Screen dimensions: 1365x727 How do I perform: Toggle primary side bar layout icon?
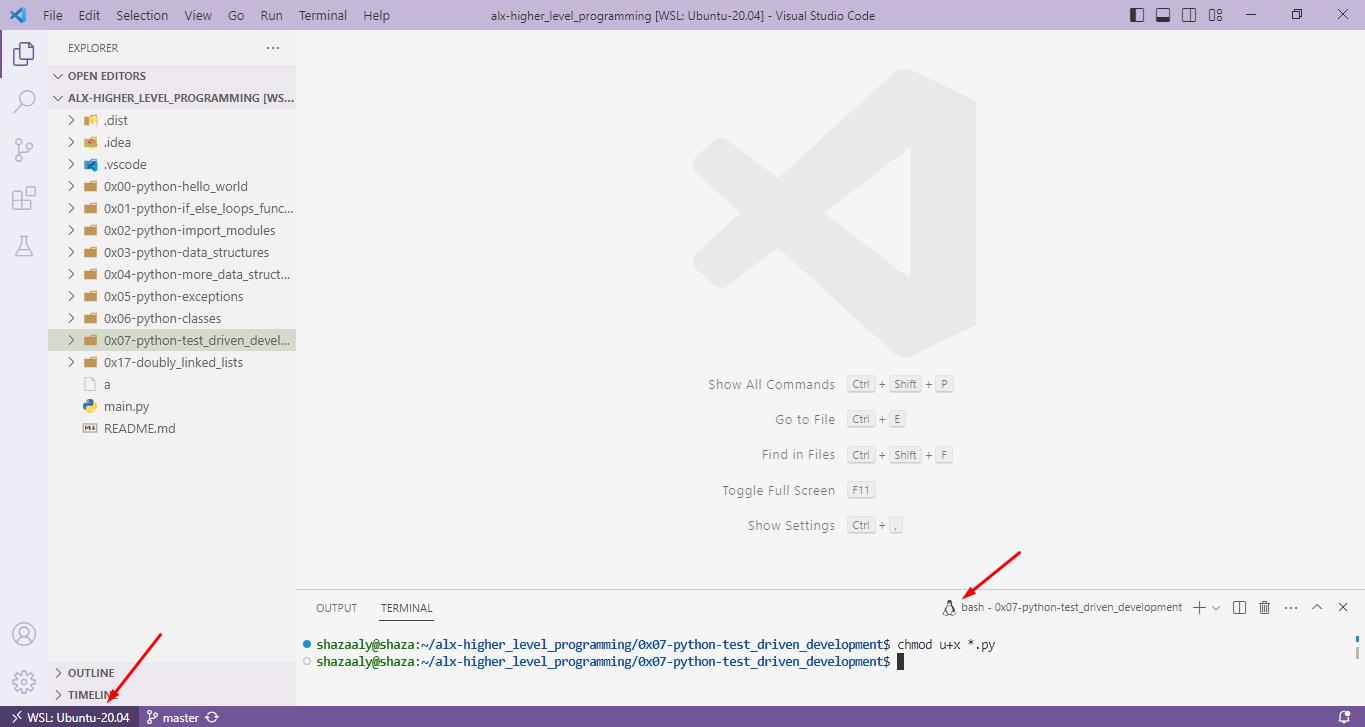tap(1137, 15)
